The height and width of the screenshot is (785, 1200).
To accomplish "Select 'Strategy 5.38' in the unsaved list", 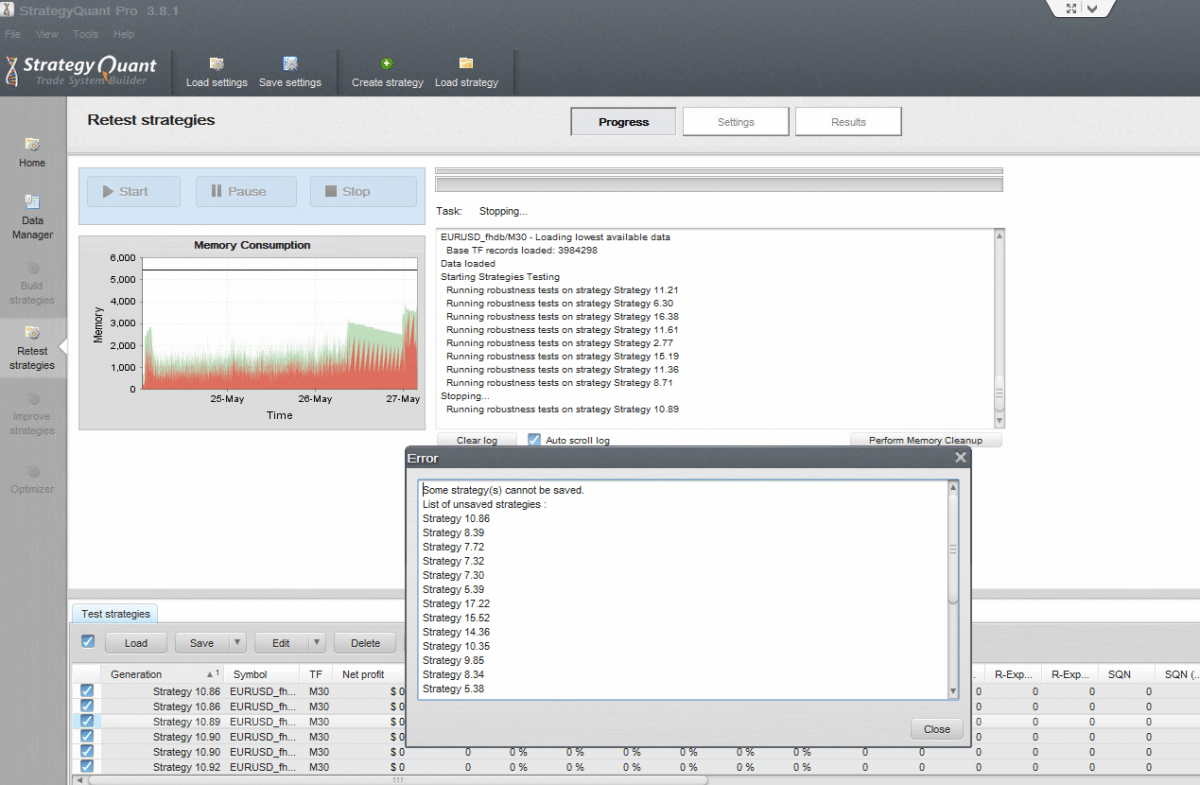I will pyautogui.click(x=453, y=689).
